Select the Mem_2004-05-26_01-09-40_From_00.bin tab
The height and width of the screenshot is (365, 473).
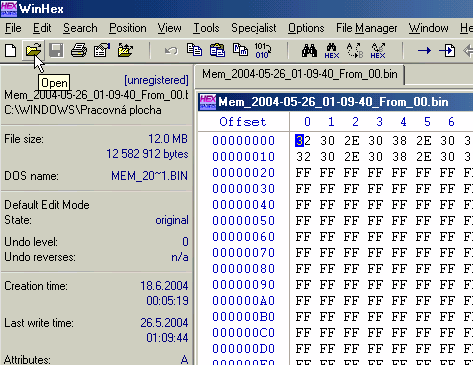click(300, 74)
